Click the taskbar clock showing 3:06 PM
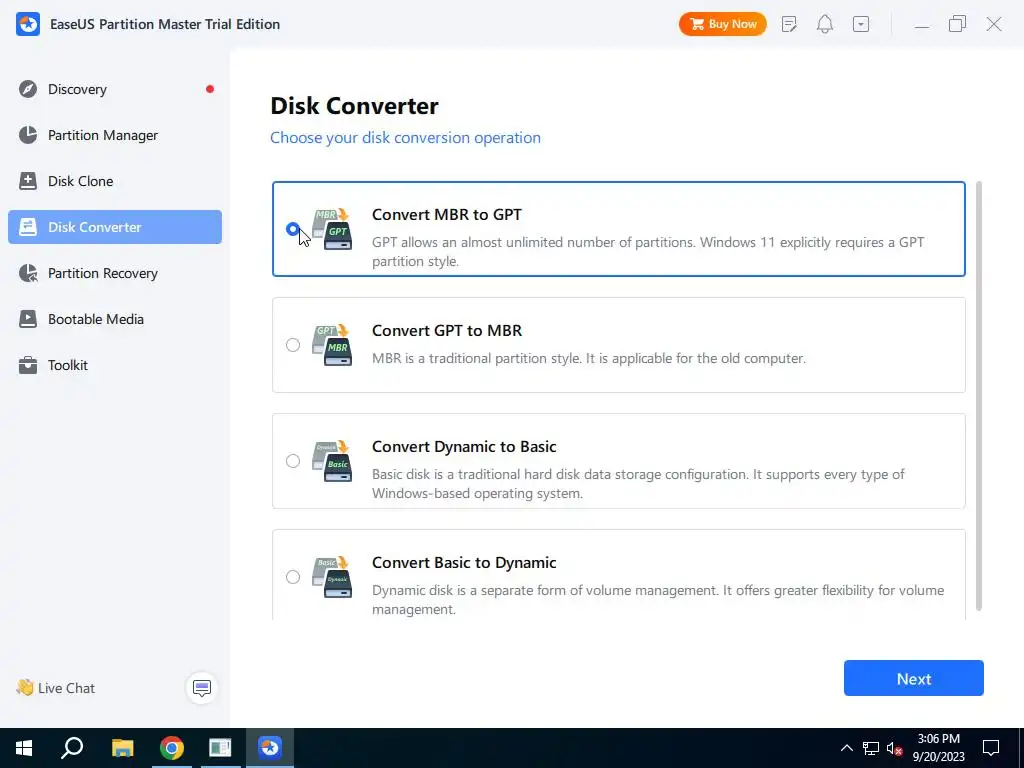1024x768 pixels. click(x=938, y=748)
